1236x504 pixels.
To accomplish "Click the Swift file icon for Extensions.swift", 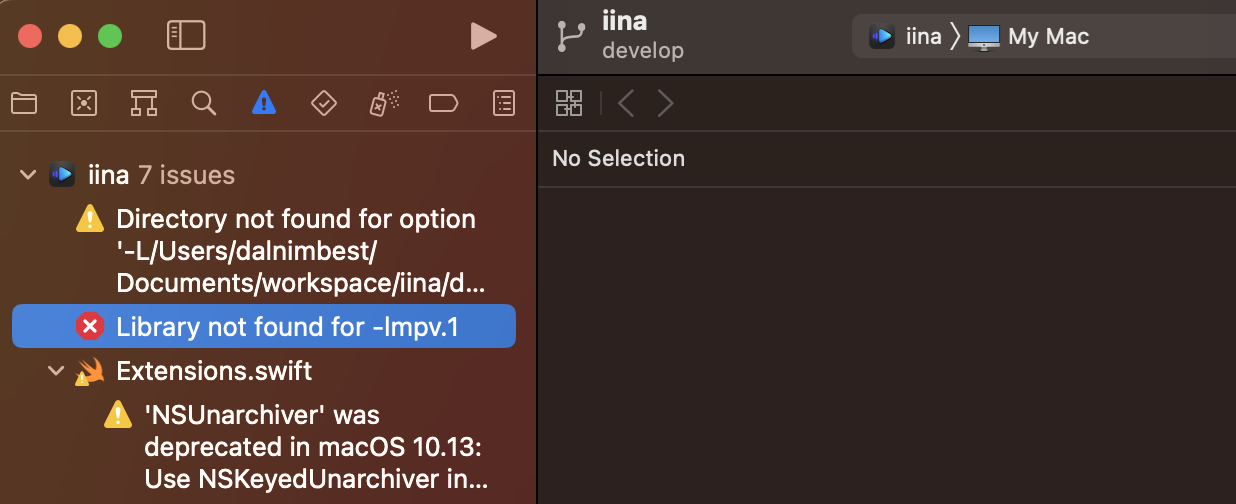I will point(90,372).
